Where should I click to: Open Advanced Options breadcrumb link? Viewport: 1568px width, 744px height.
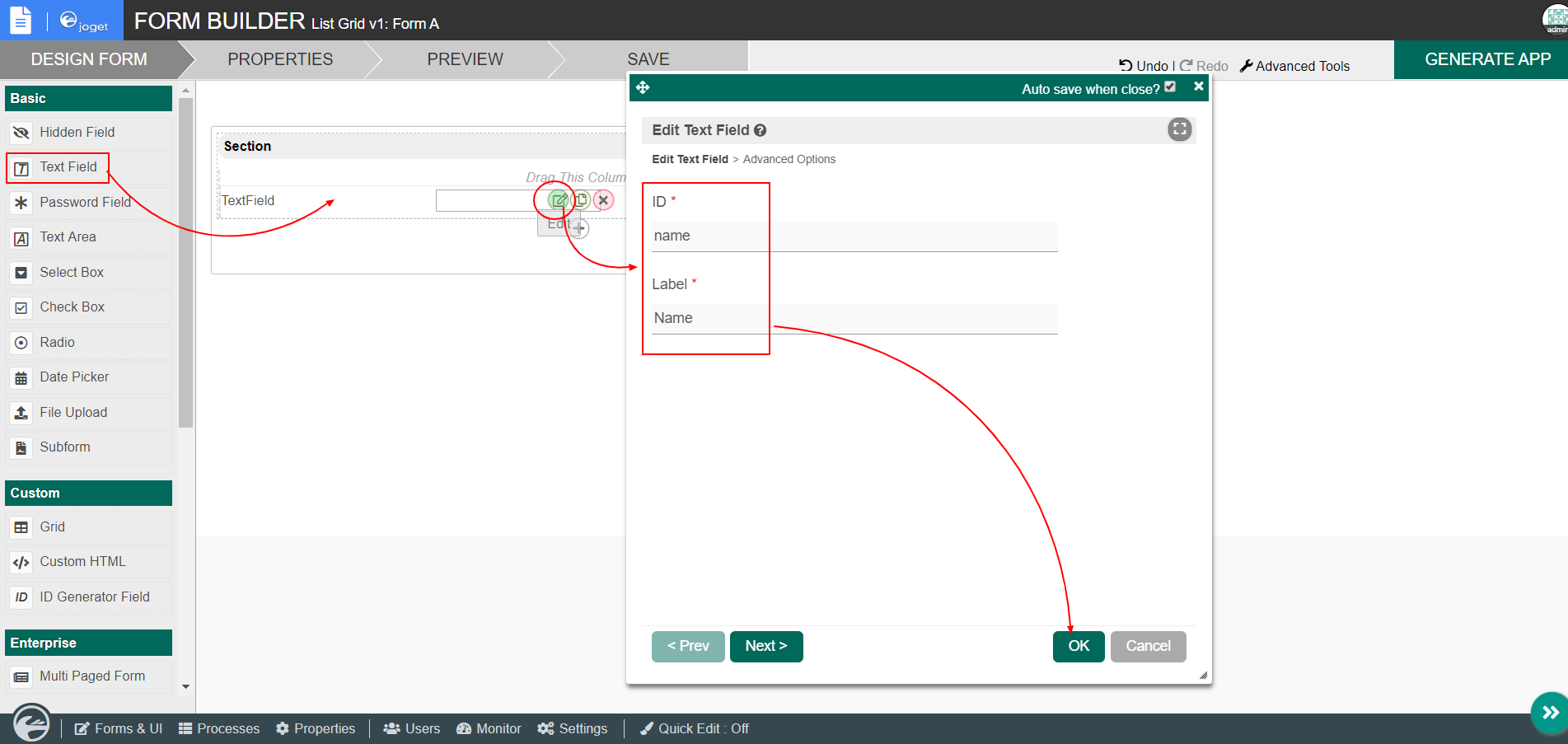click(x=789, y=160)
